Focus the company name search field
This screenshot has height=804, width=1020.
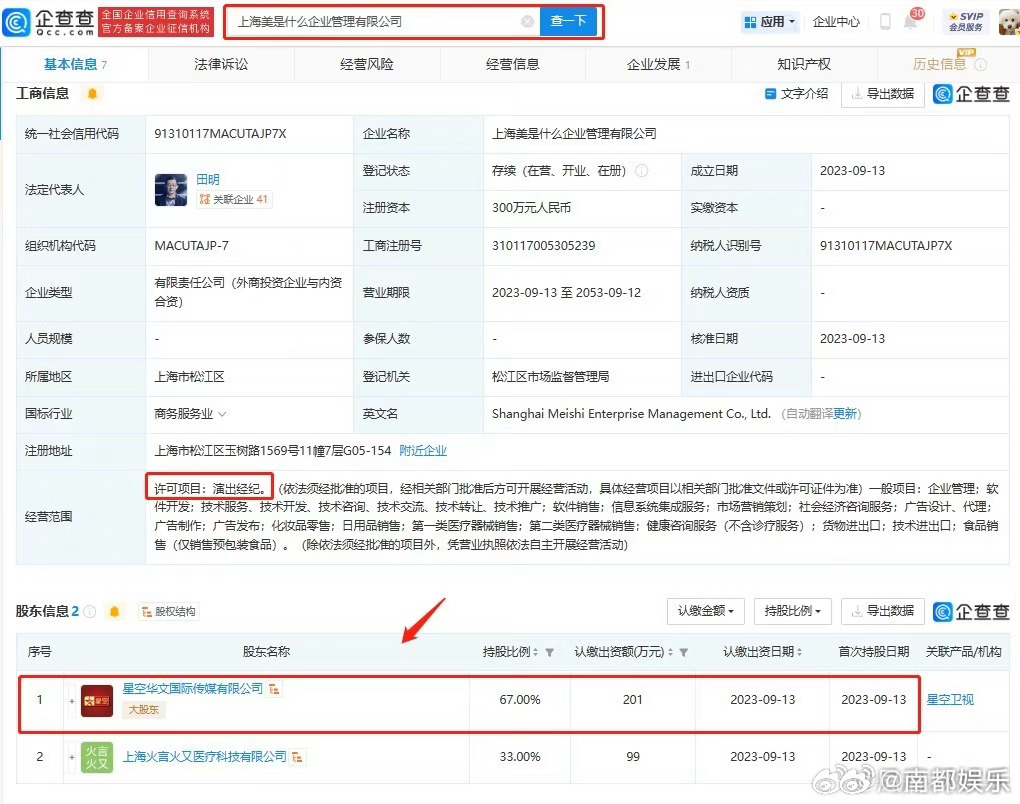(383, 21)
